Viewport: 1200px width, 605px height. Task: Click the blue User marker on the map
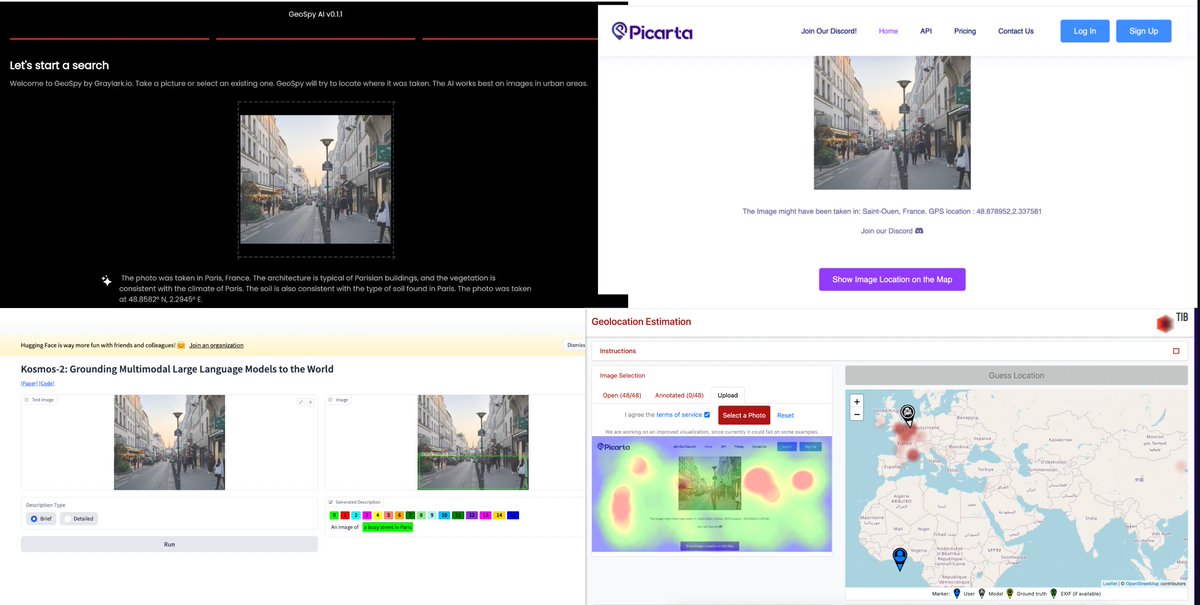(x=899, y=558)
